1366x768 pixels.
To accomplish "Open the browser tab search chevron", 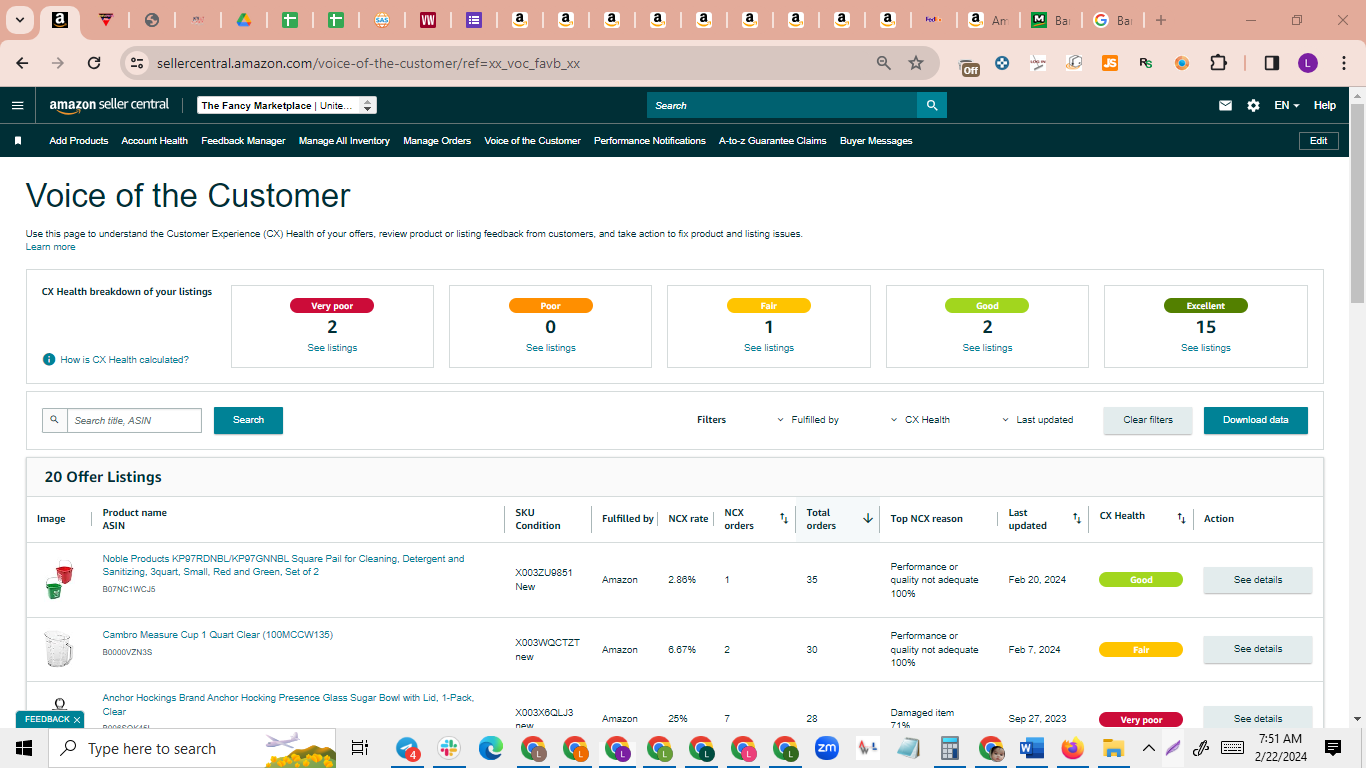I will click(19, 20).
